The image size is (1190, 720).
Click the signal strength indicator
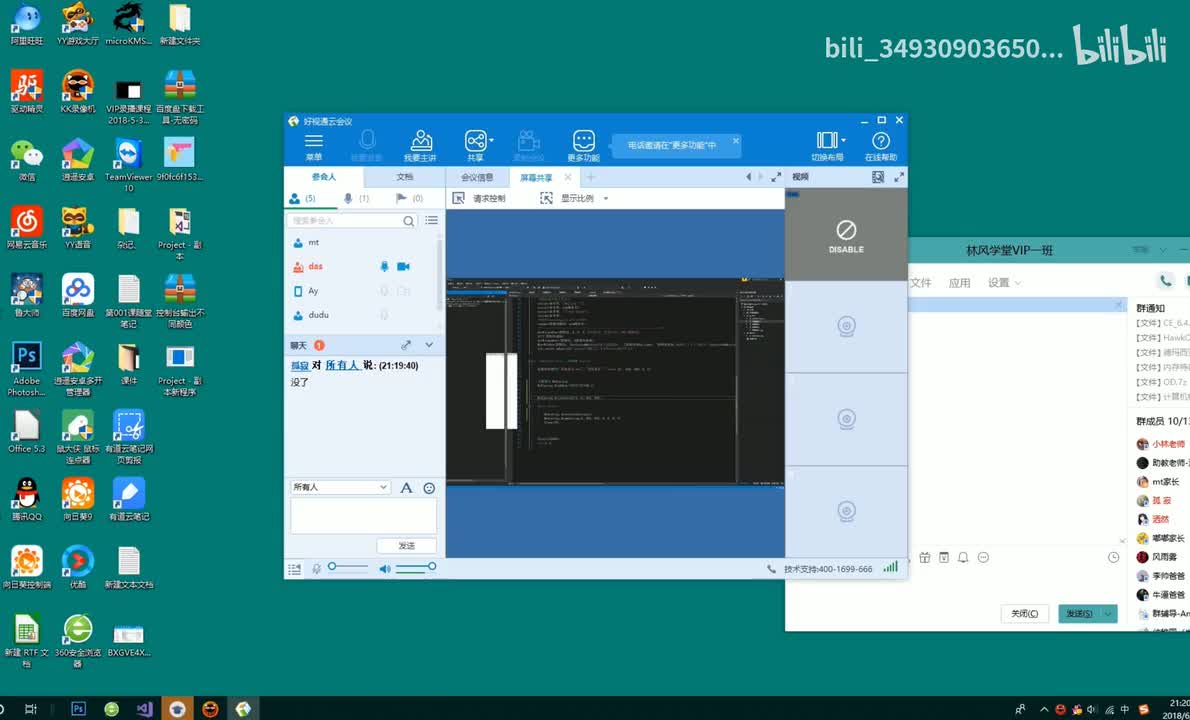click(x=890, y=567)
